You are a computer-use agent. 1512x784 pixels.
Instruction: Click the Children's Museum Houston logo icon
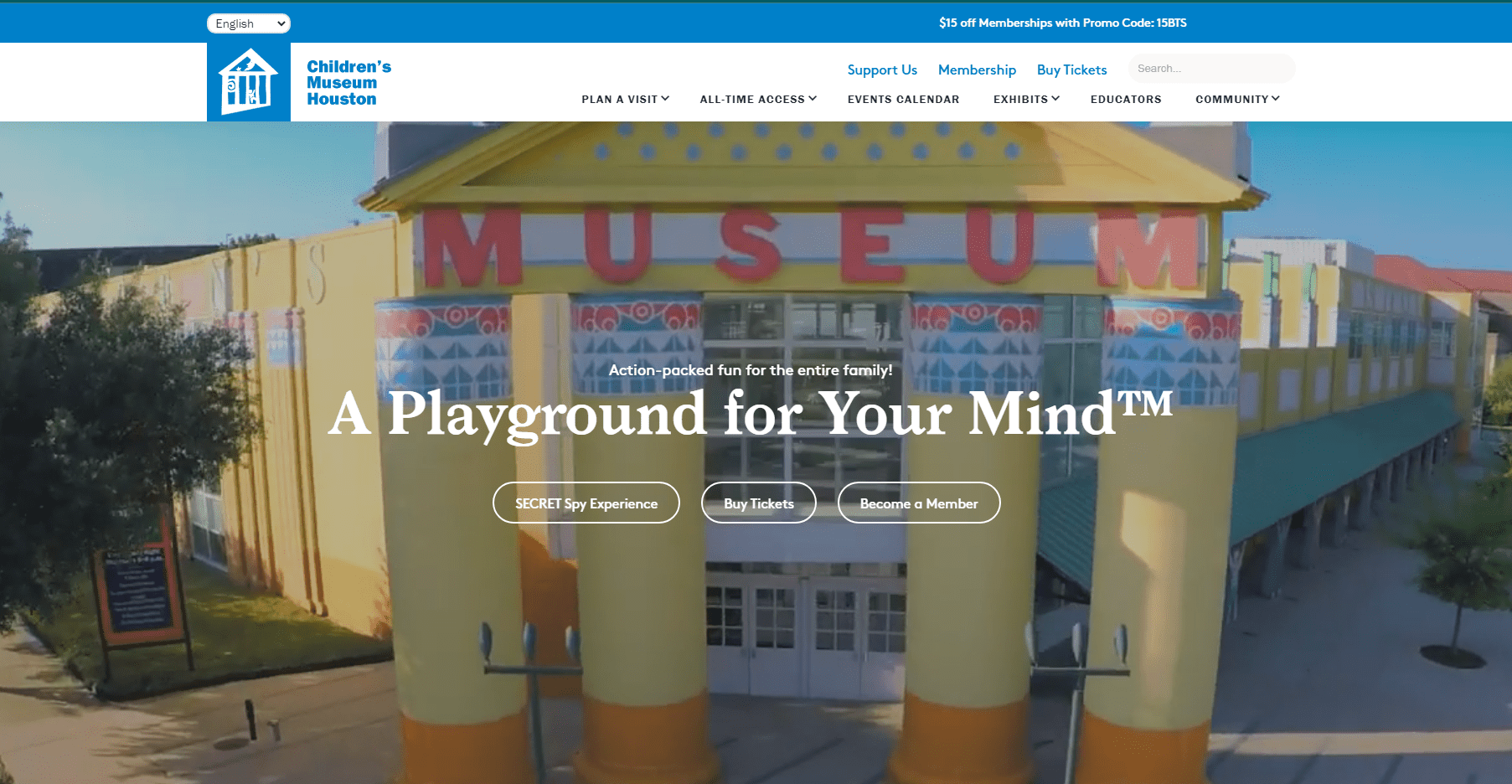(248, 82)
